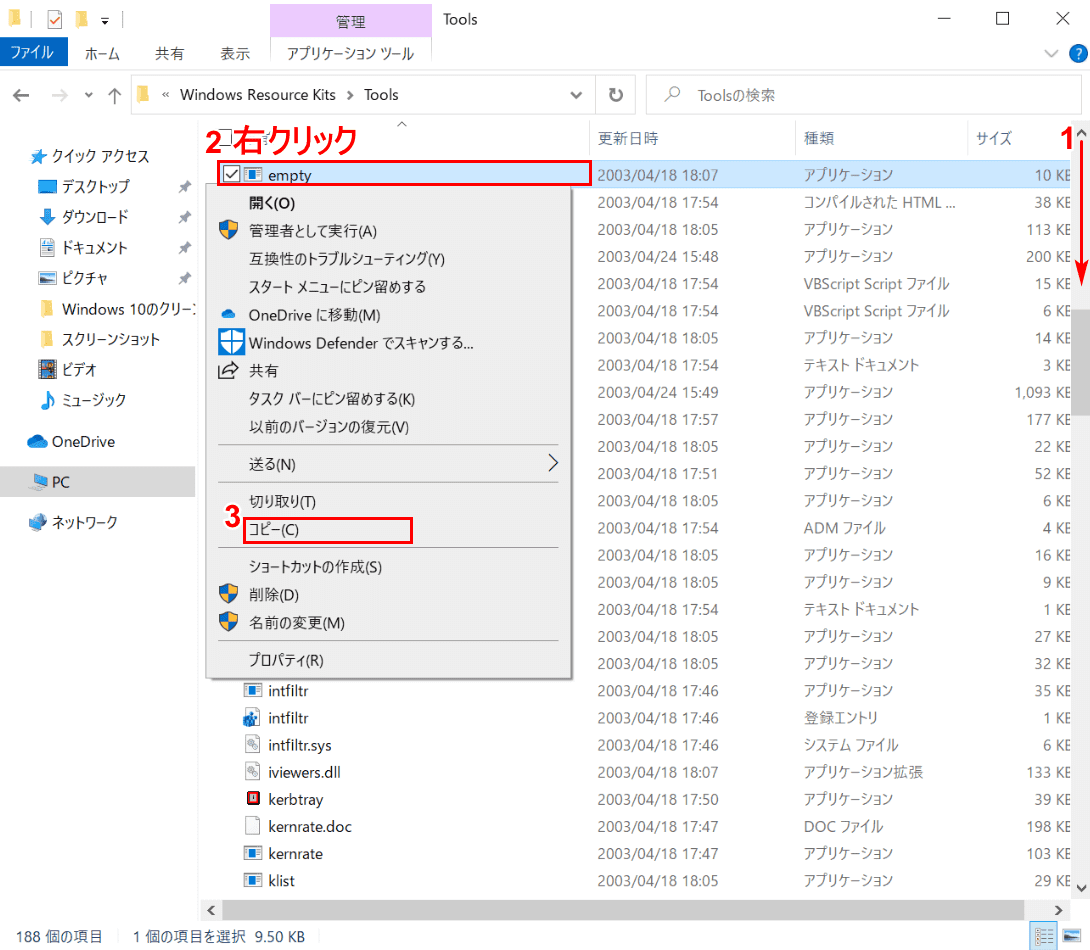Choose Cut in context menu

[x=389, y=501]
